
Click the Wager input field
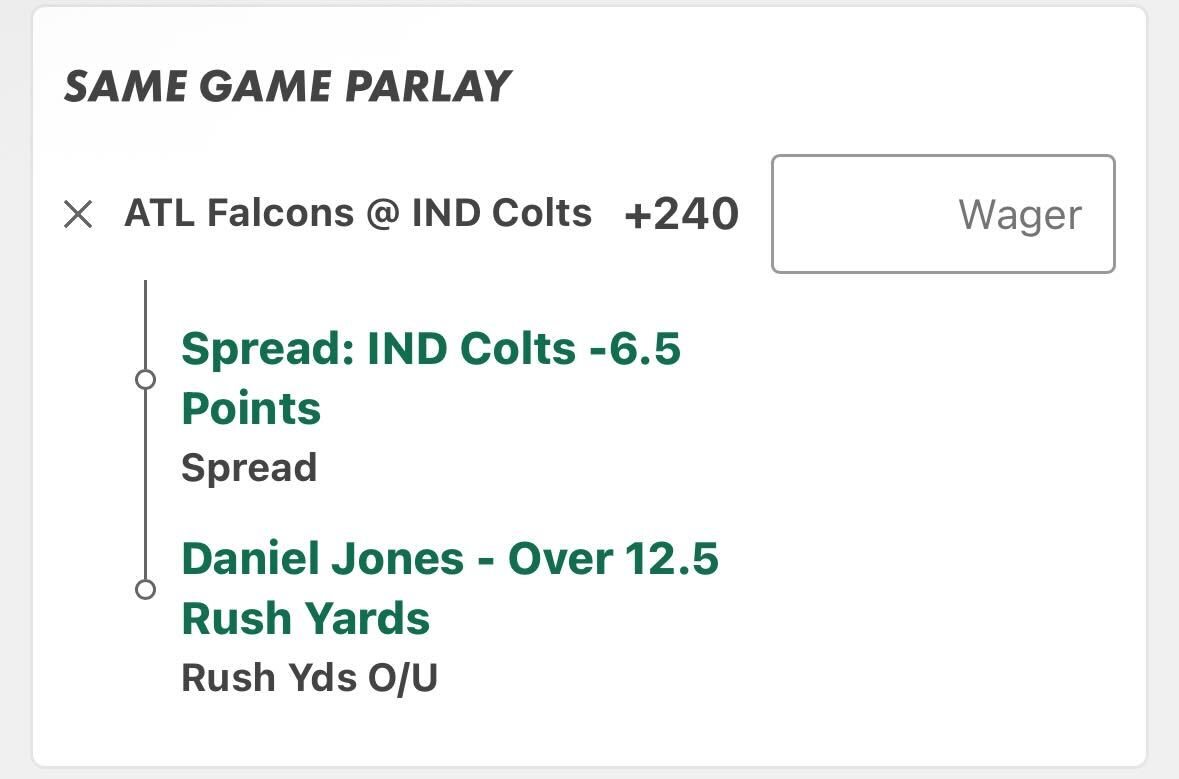(942, 214)
